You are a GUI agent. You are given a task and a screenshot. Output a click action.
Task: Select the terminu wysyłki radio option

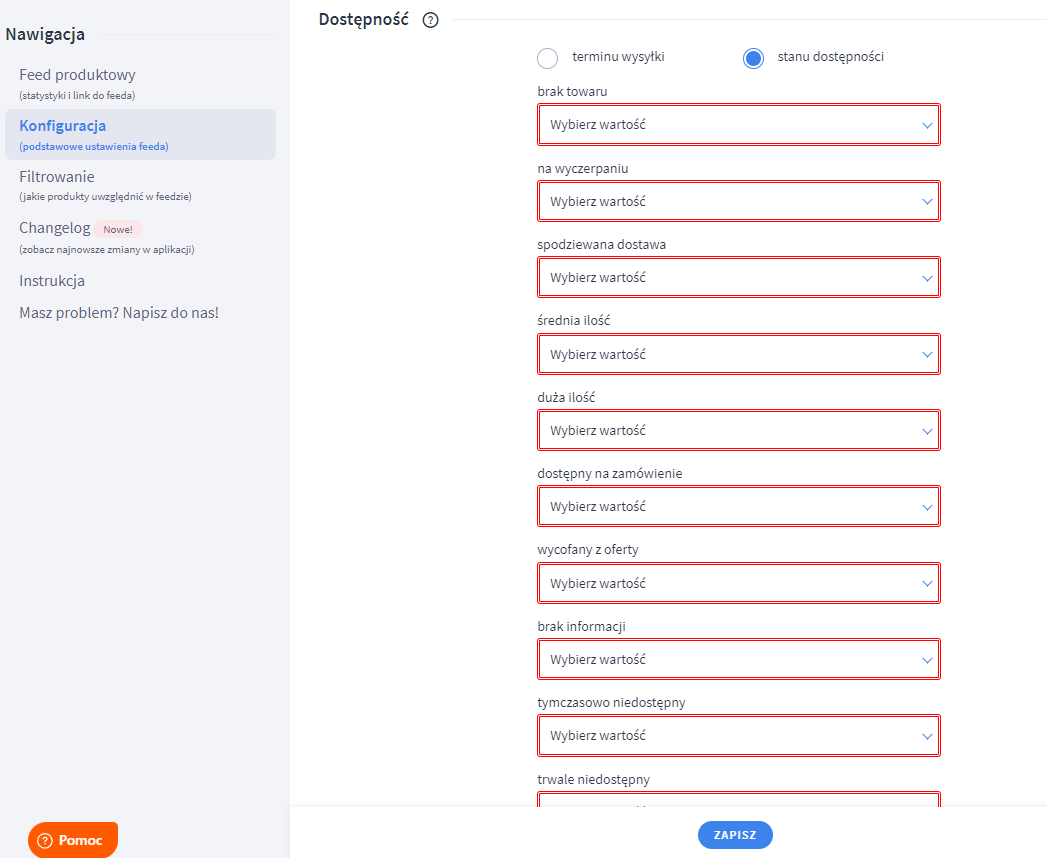[x=548, y=58]
